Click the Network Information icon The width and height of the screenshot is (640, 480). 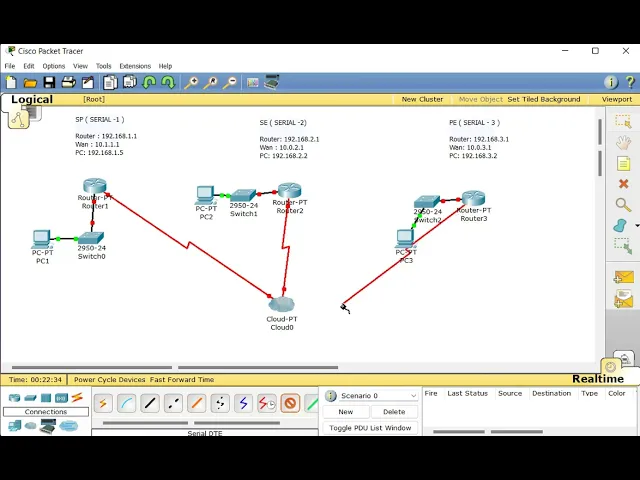point(611,82)
